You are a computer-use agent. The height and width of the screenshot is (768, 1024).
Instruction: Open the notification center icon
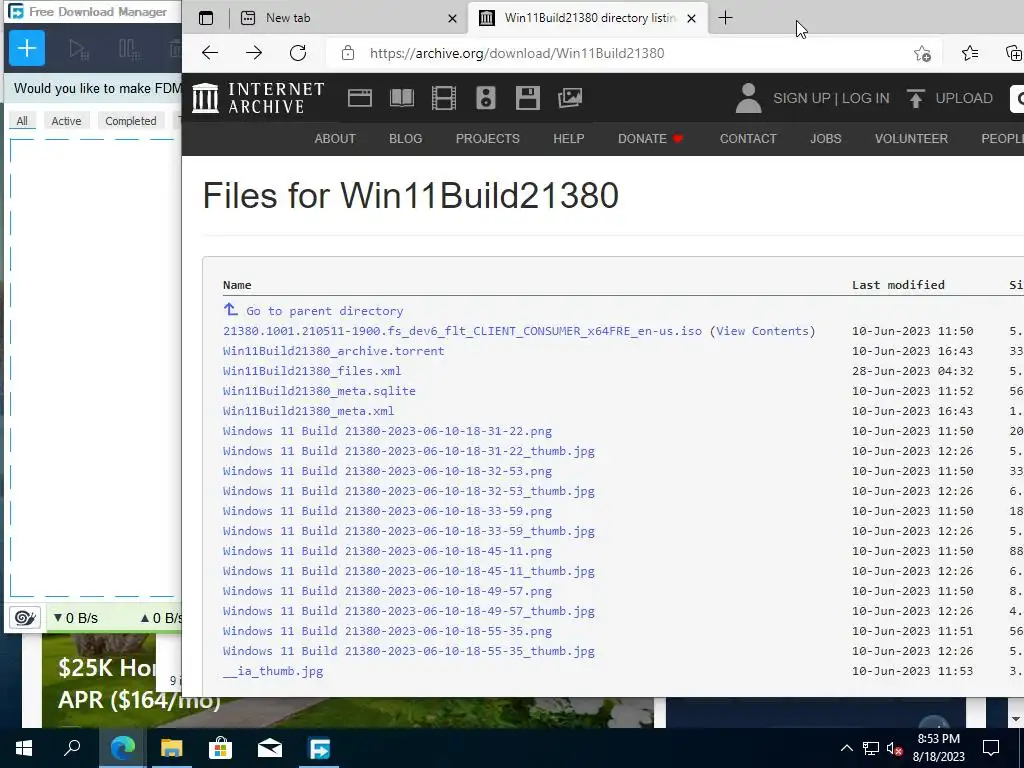pos(991,748)
